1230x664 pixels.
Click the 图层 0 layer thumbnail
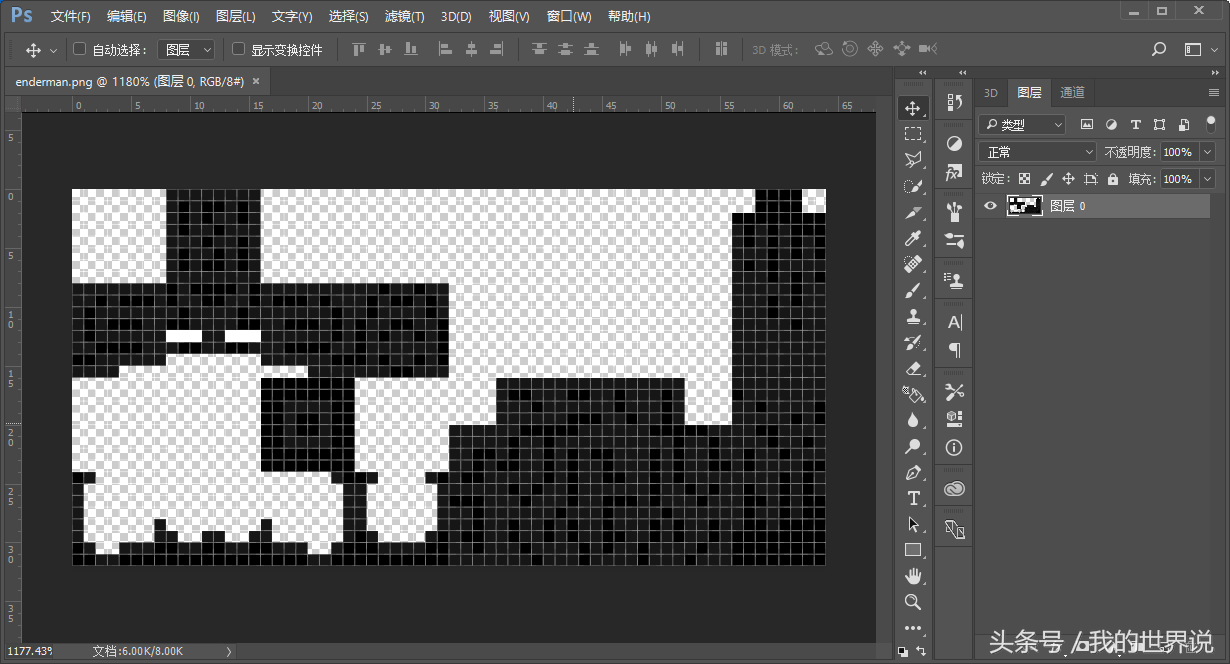[x=1024, y=206]
